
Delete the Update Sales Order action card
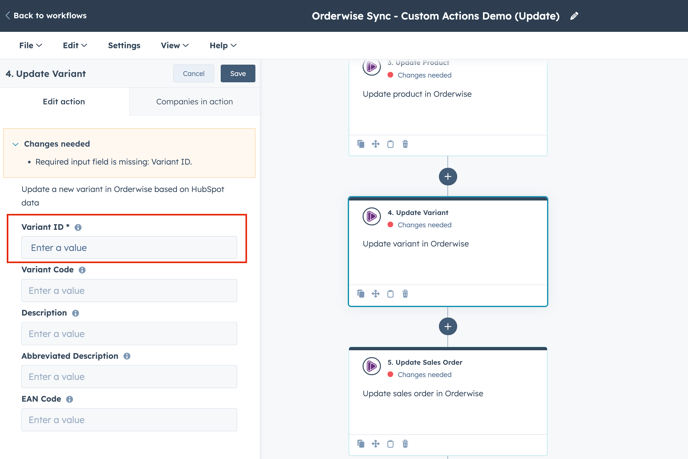(405, 444)
